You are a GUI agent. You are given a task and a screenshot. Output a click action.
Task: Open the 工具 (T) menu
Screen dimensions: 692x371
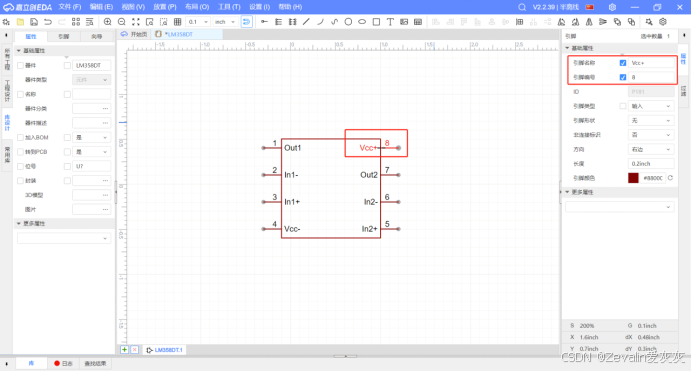[x=229, y=7]
